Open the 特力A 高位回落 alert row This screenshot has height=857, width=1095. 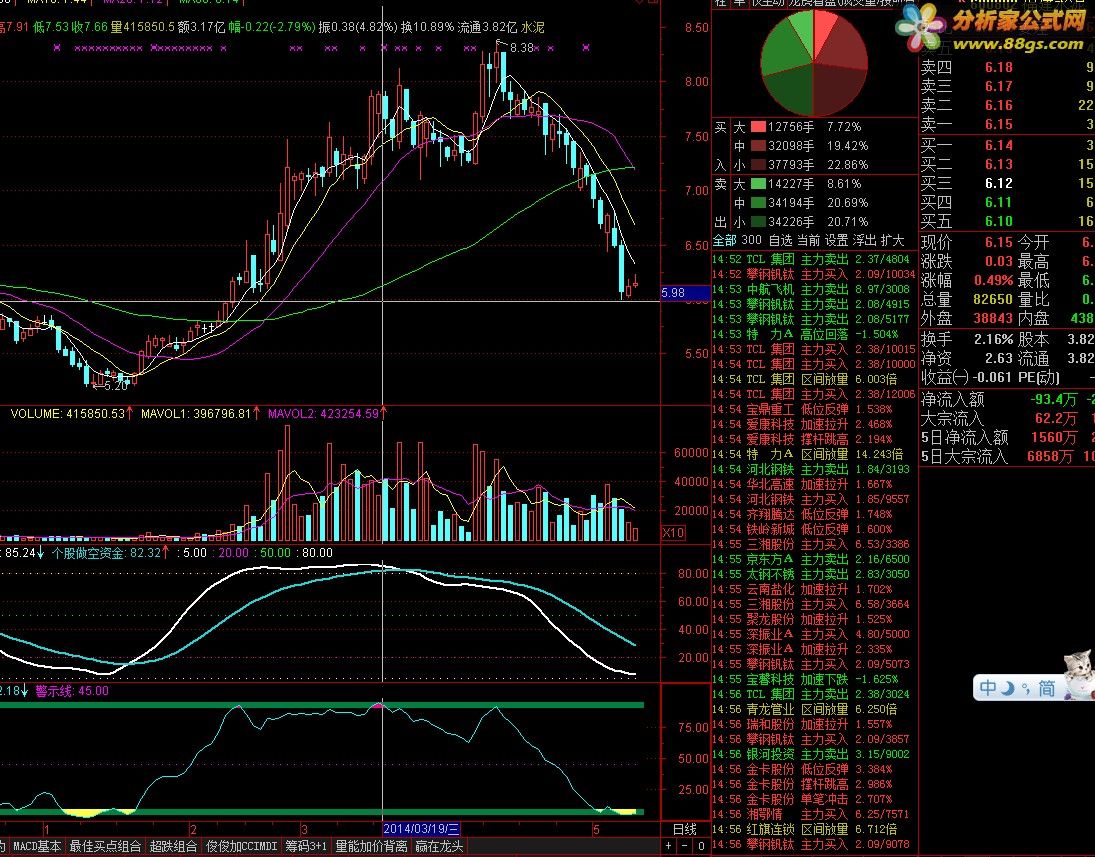point(814,334)
